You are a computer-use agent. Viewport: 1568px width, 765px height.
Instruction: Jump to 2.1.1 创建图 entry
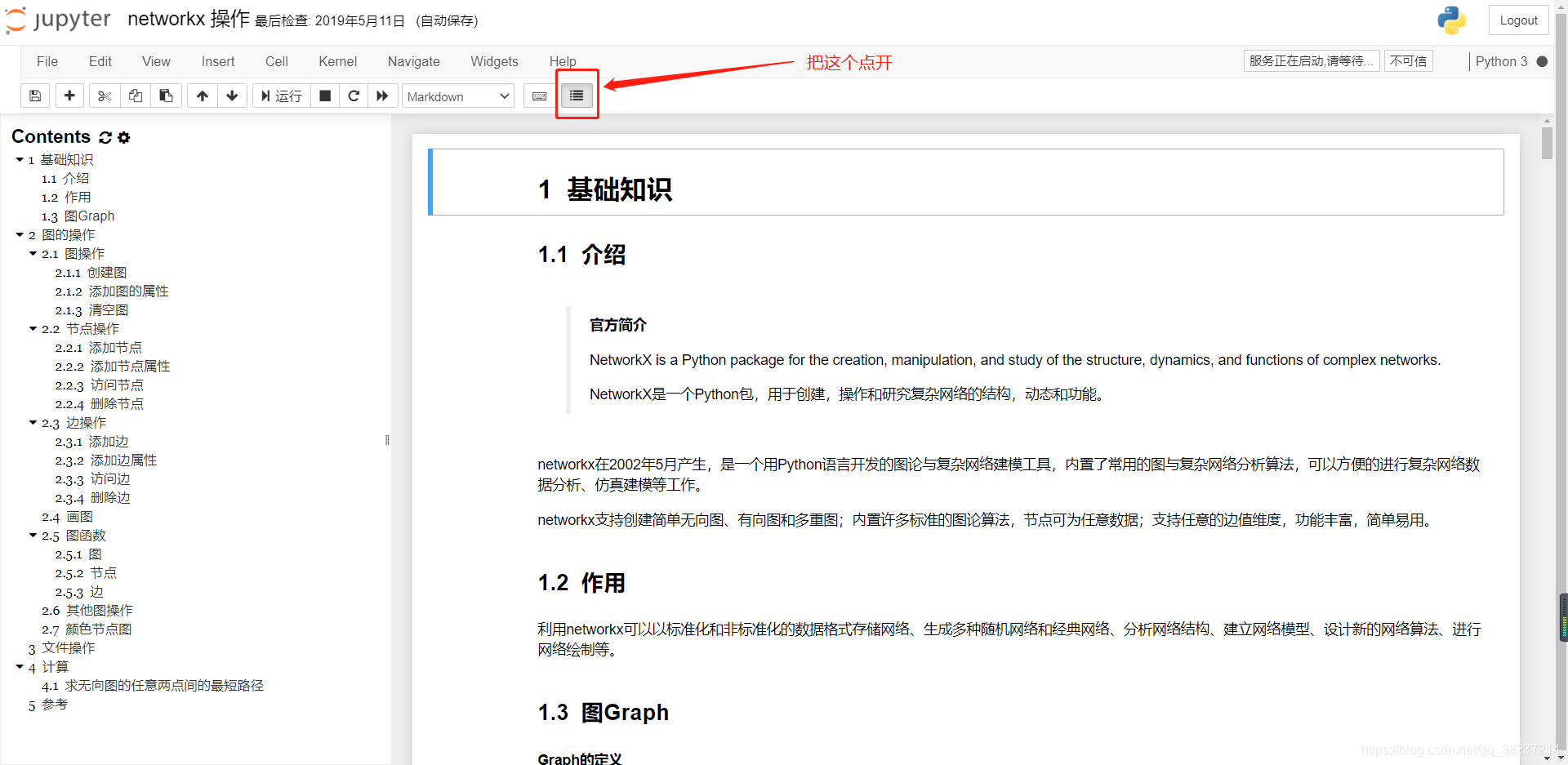coord(91,272)
